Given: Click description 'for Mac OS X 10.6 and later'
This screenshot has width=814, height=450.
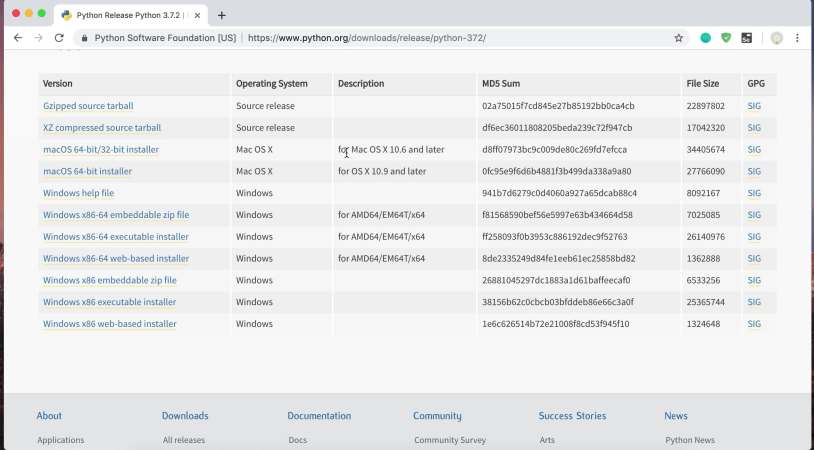Looking at the screenshot, I should point(391,149).
